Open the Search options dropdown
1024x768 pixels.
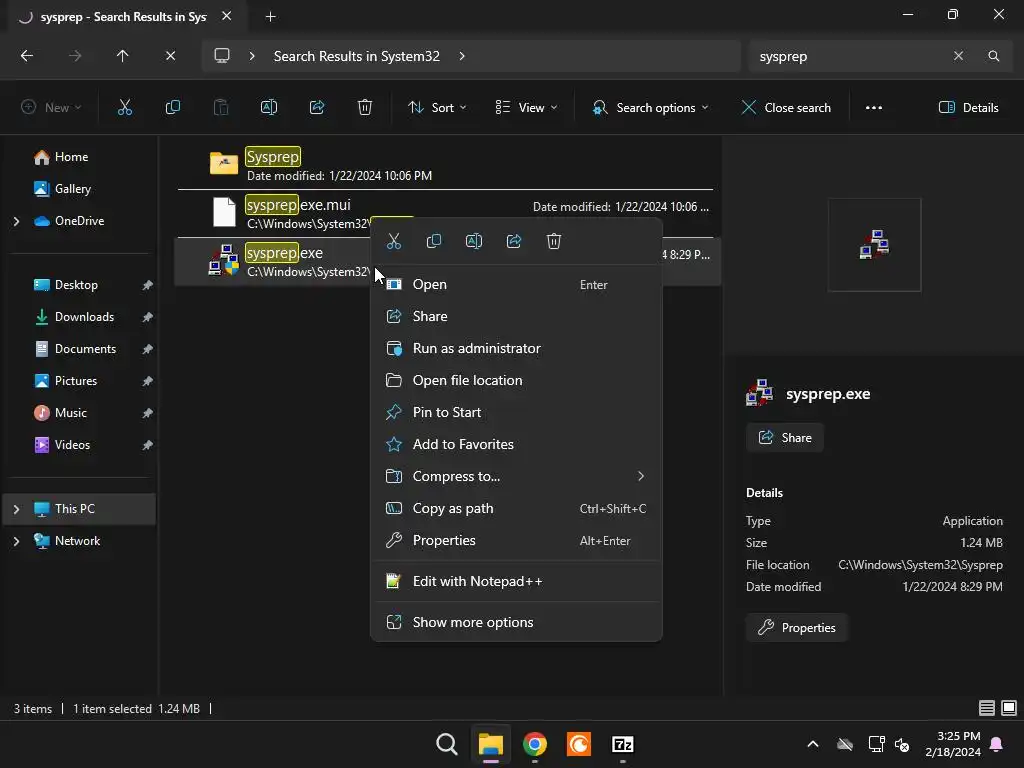point(650,108)
